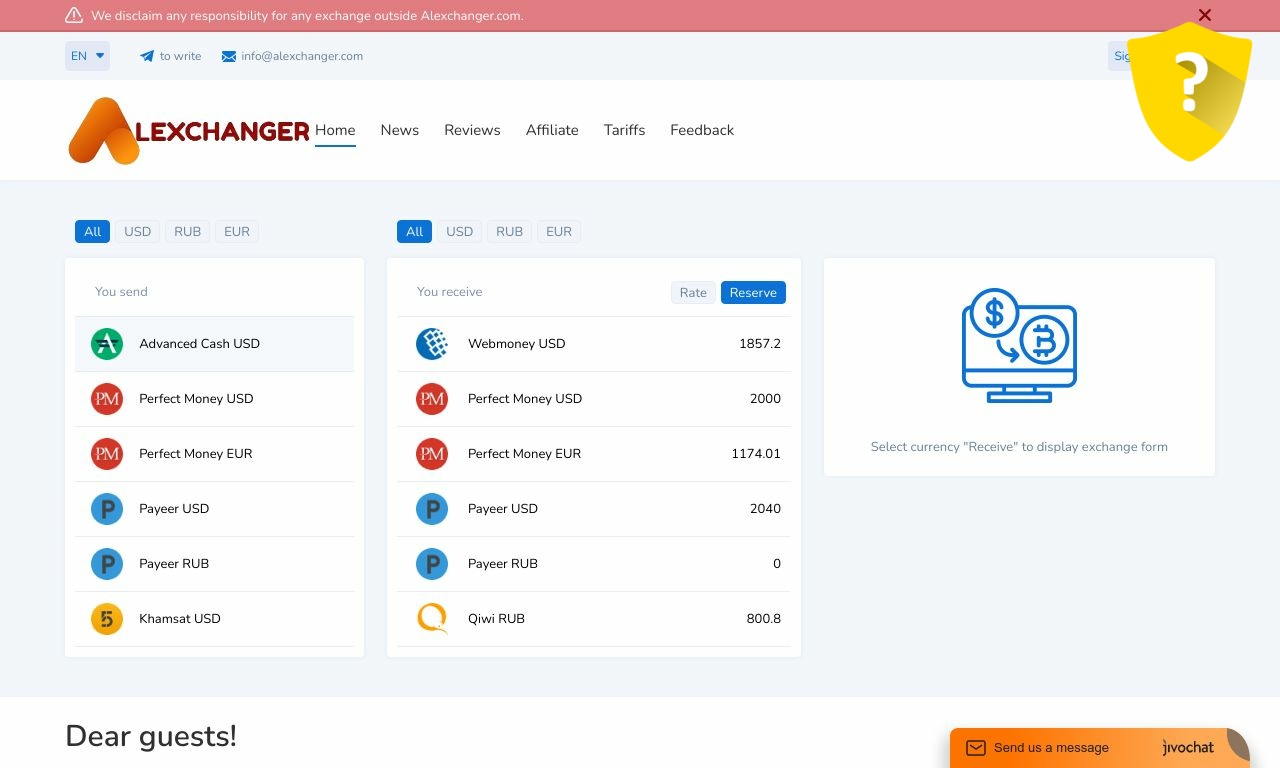Open the Feedback page
The width and height of the screenshot is (1280, 768).
tap(702, 130)
